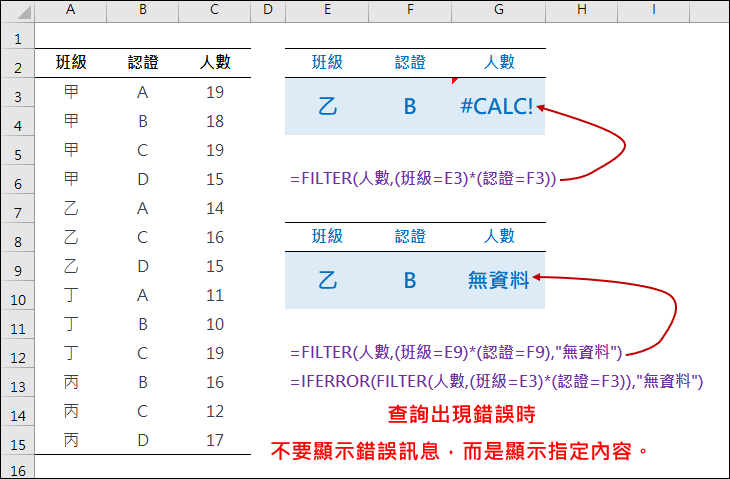Select row 9 header
730x479 pixels.
(18, 267)
